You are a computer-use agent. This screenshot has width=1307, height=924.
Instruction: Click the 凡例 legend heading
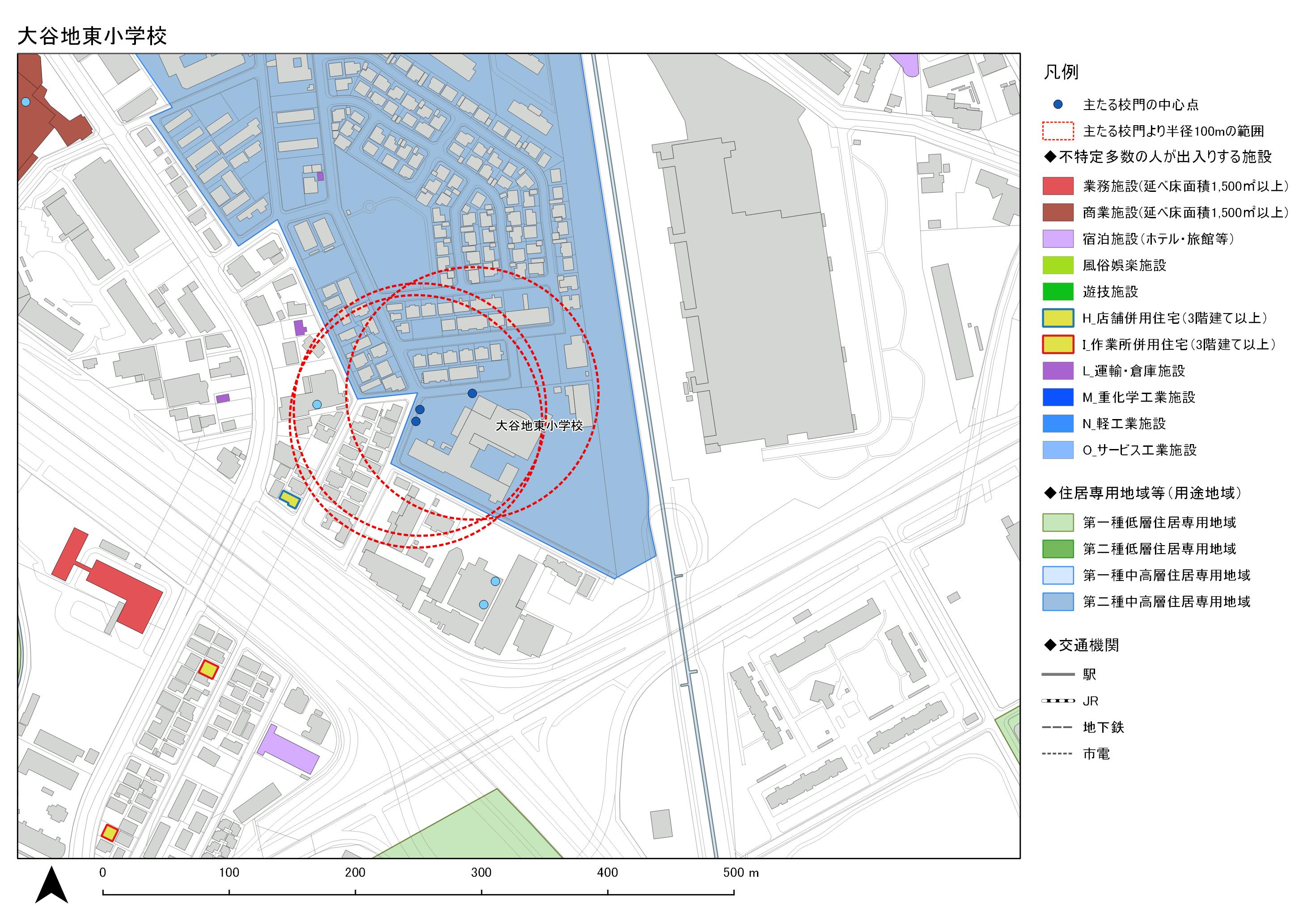(x=1061, y=72)
